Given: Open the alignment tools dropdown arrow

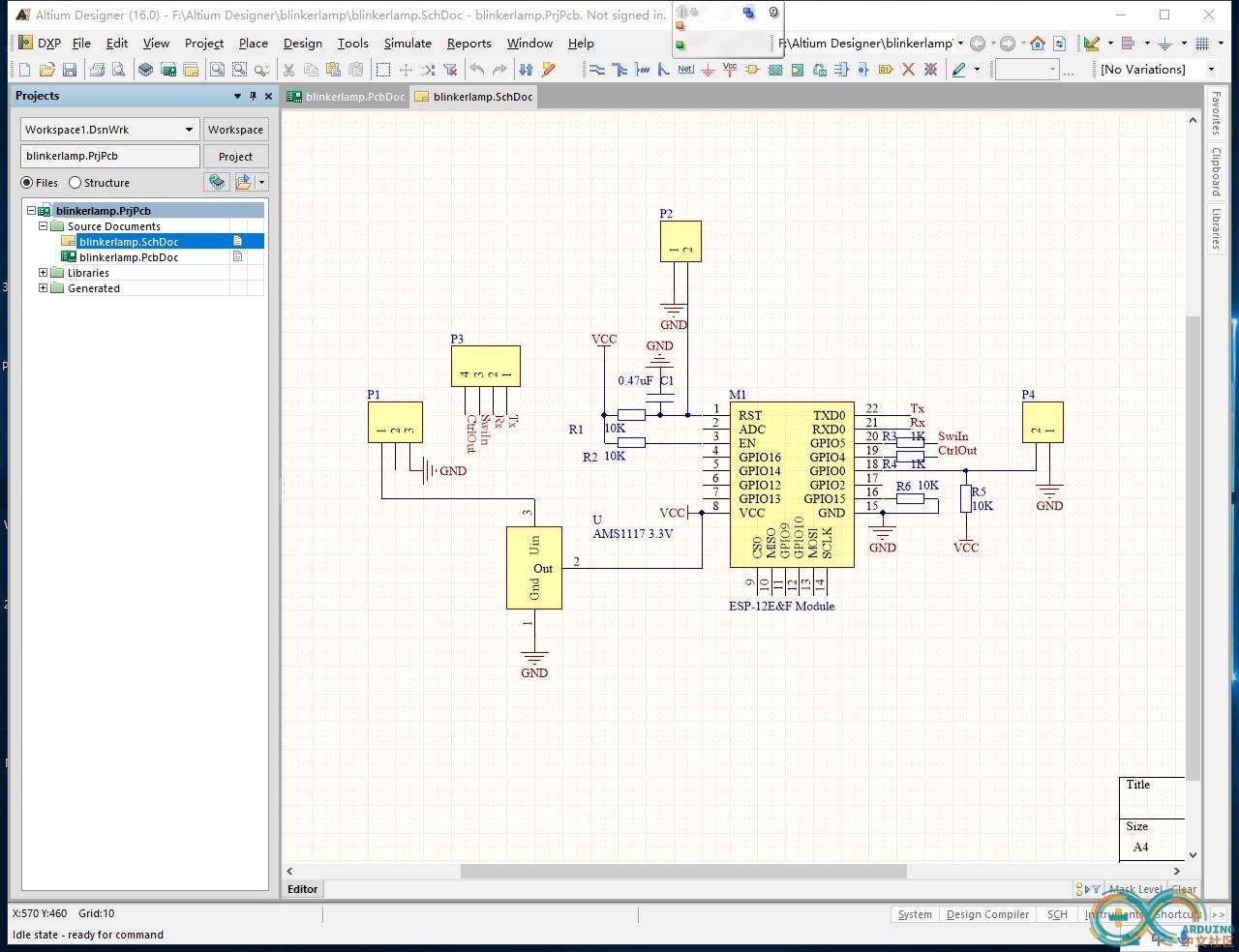Looking at the screenshot, I should click(1147, 44).
